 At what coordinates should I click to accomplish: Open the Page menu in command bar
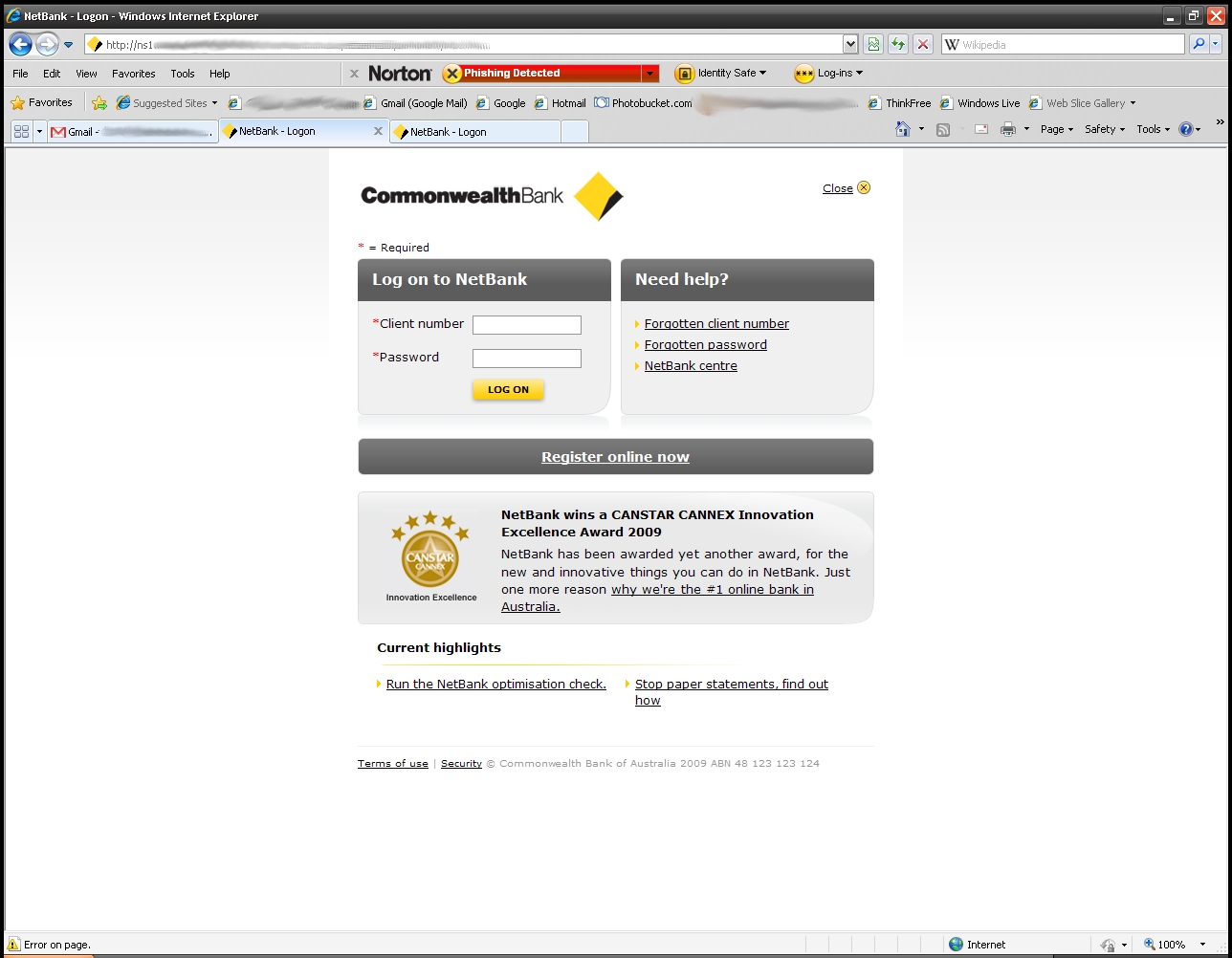point(1056,129)
